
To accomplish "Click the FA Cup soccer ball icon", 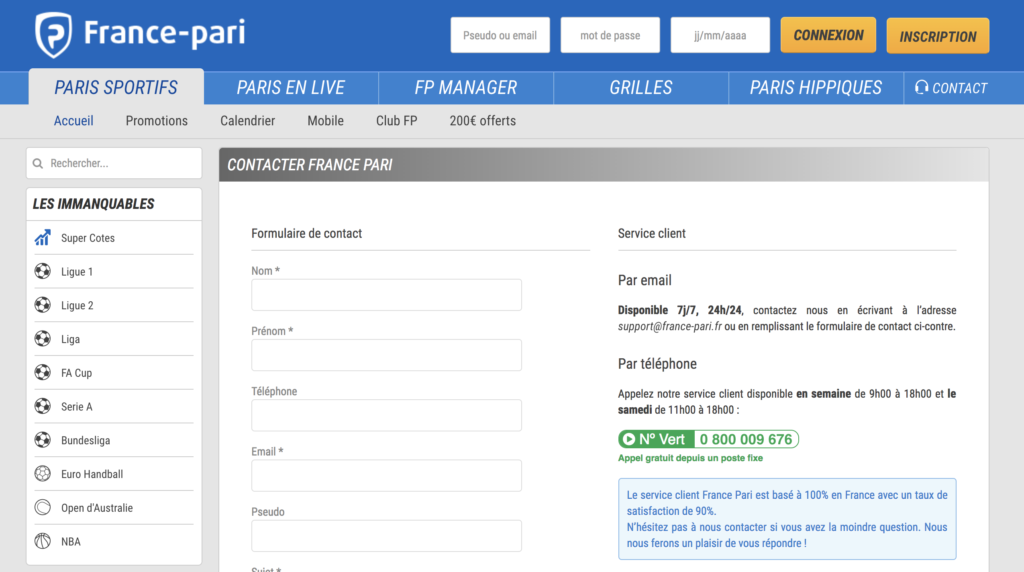I will (42, 372).
